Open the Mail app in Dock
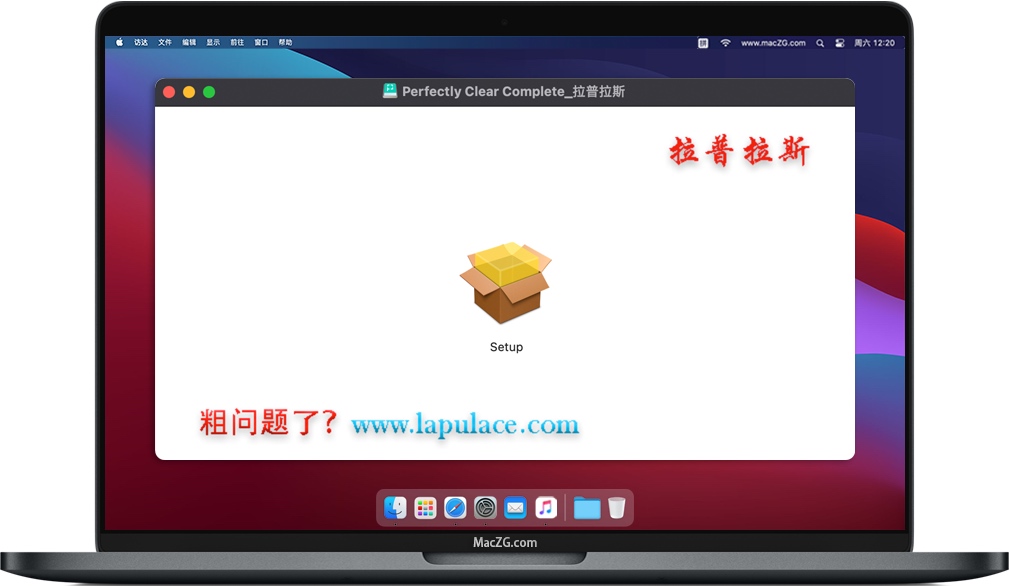The image size is (1009, 586). pos(515,508)
